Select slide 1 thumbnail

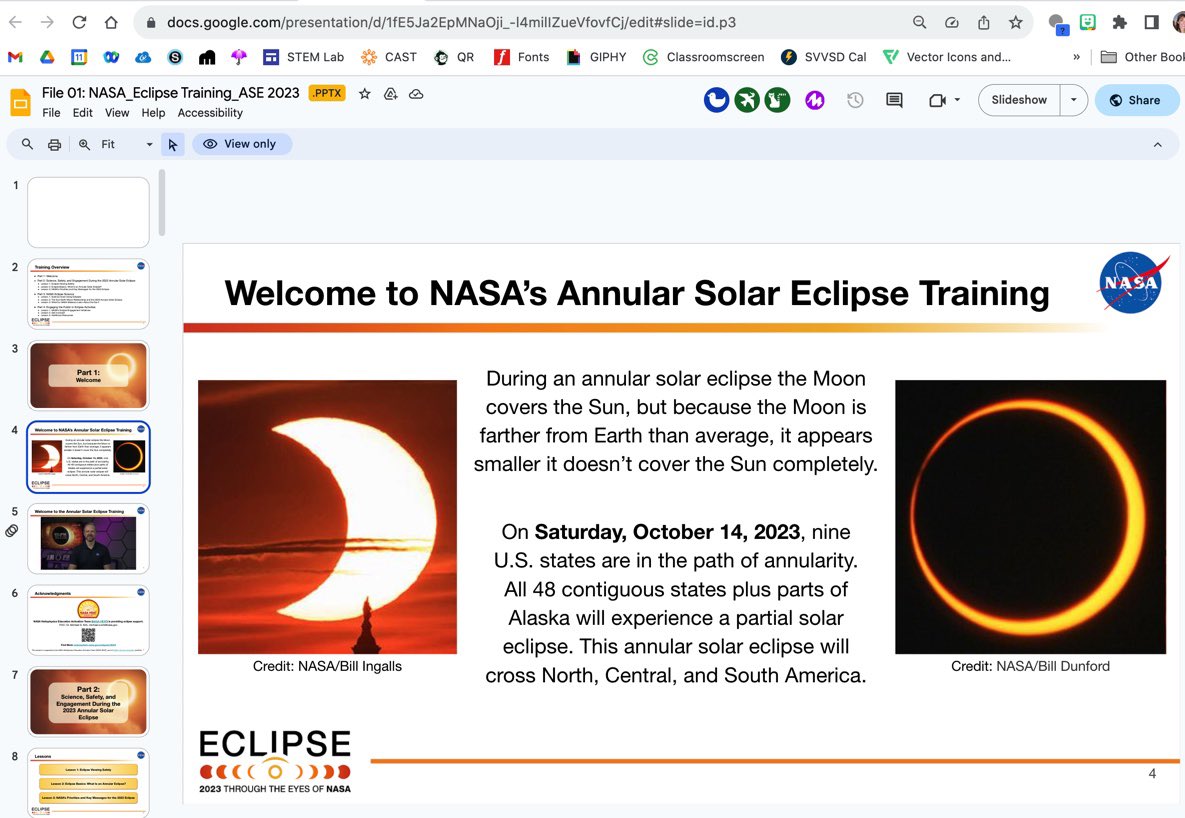(88, 212)
